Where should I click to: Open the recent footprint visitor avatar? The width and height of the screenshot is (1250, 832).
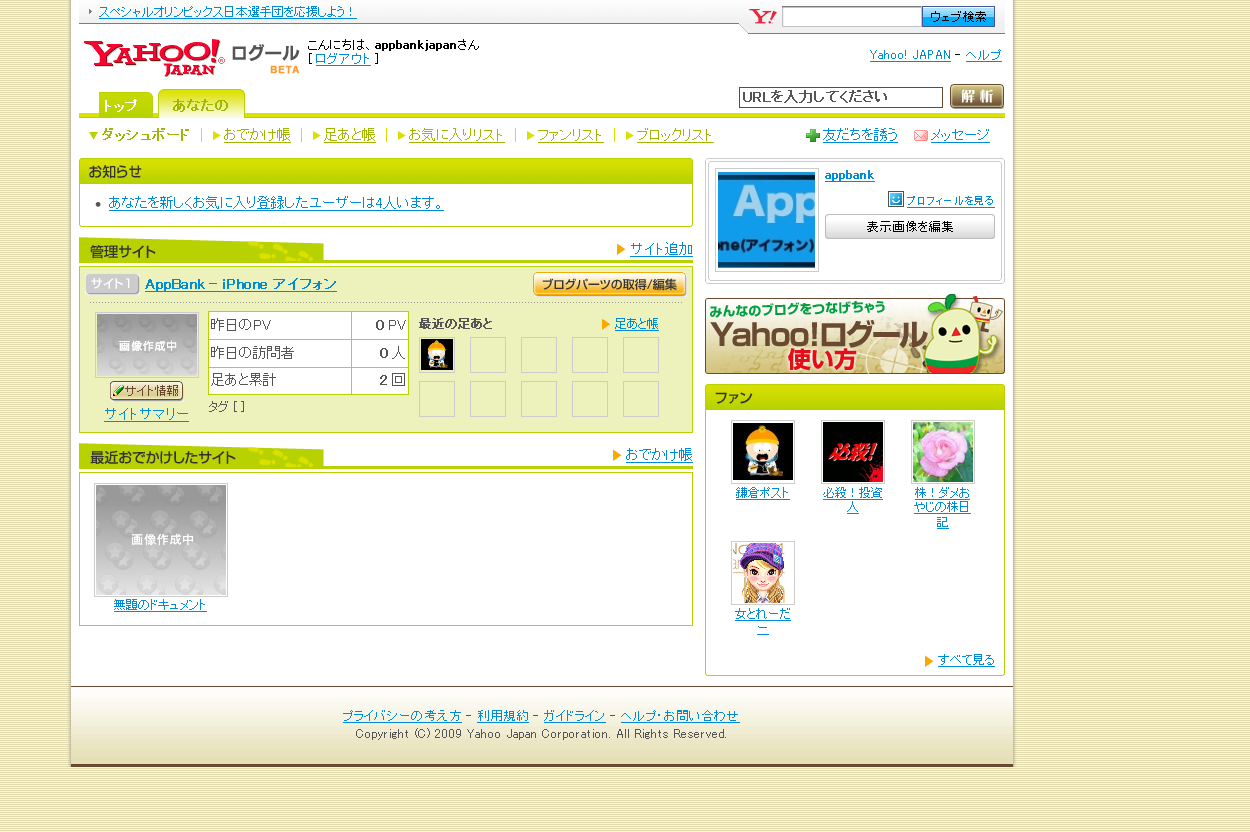[437, 354]
